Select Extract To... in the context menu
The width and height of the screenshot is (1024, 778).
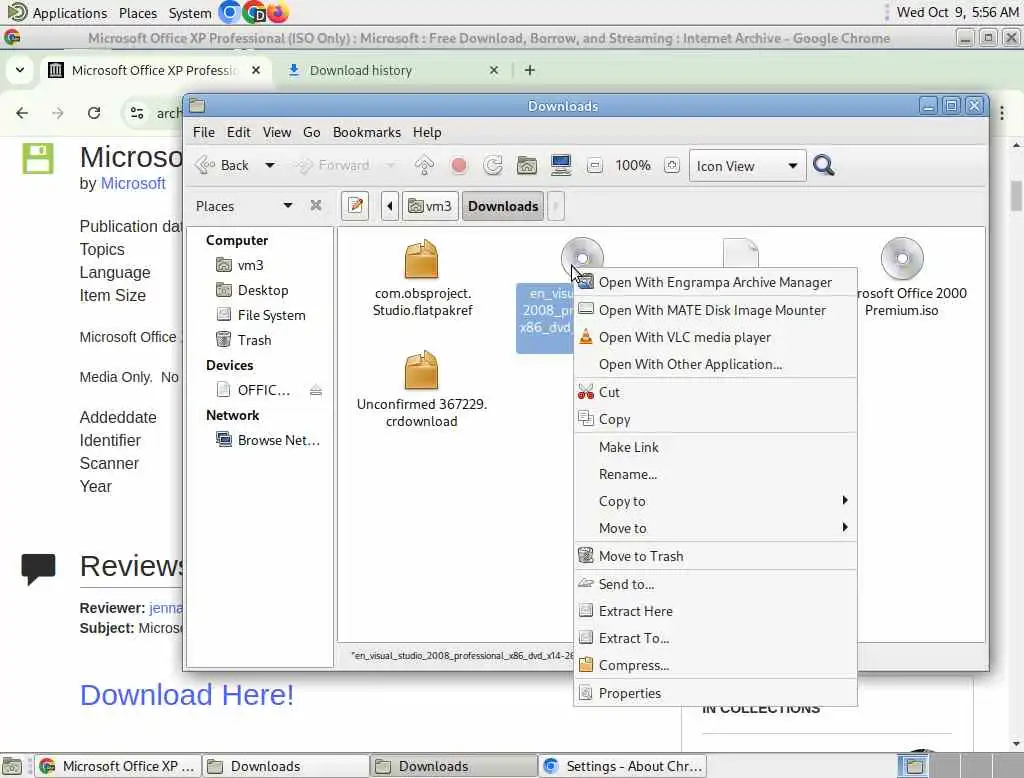[x=716, y=638]
